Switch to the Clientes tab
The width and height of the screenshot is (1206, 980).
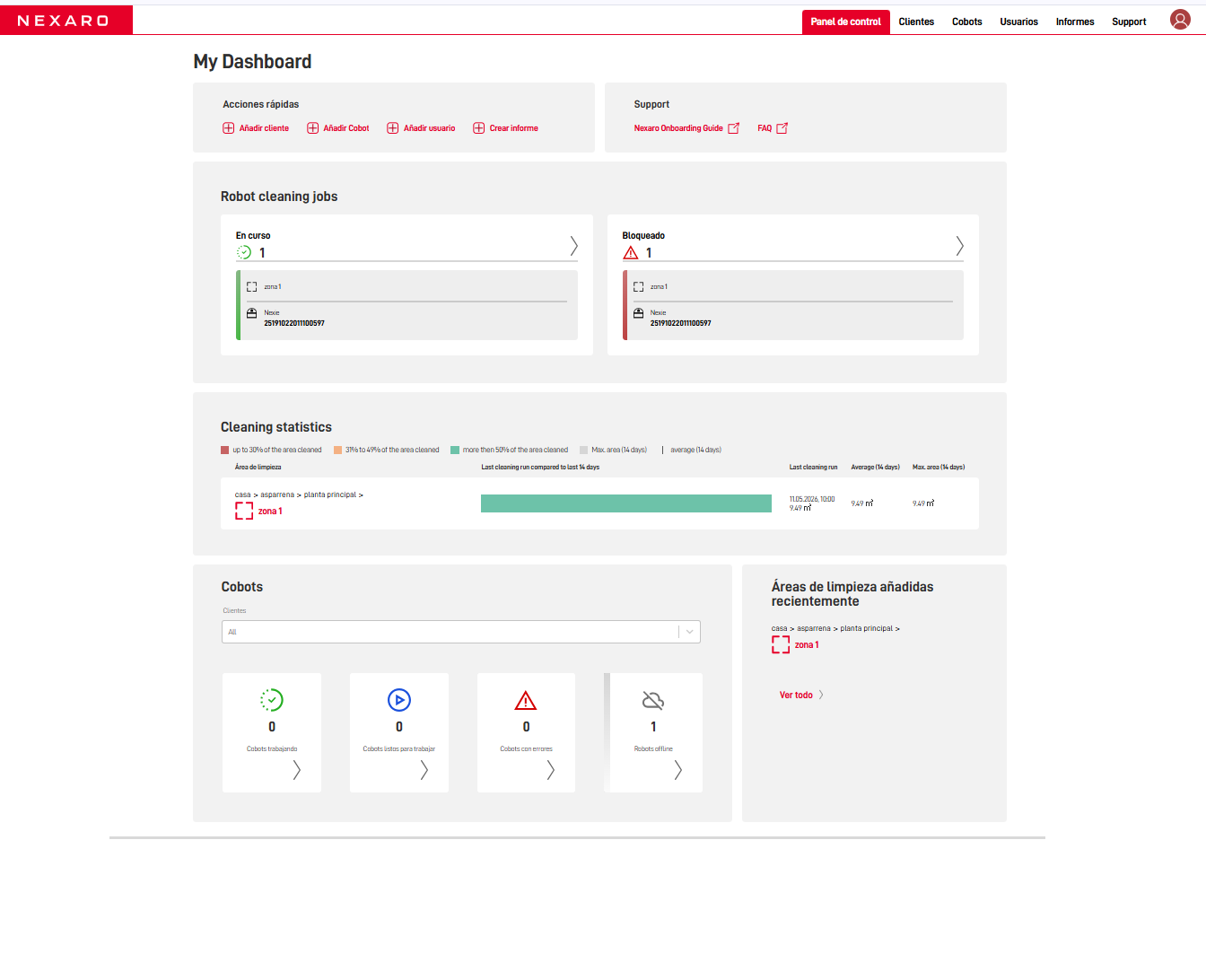click(x=916, y=22)
